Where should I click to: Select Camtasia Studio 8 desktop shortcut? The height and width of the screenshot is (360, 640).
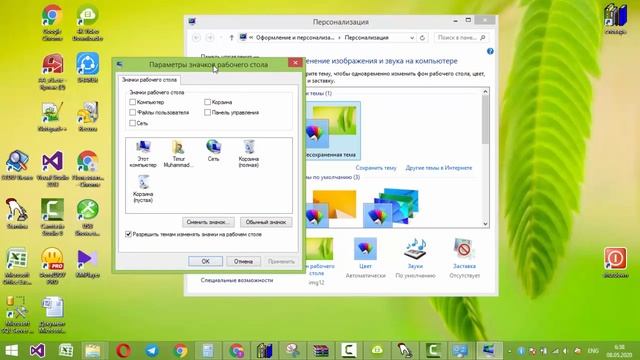click(x=52, y=217)
